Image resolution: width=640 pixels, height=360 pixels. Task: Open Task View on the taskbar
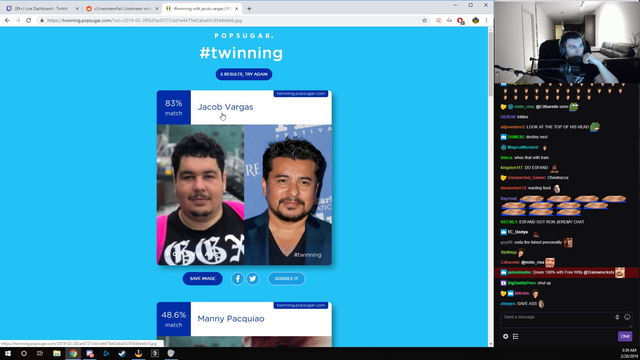(40, 353)
